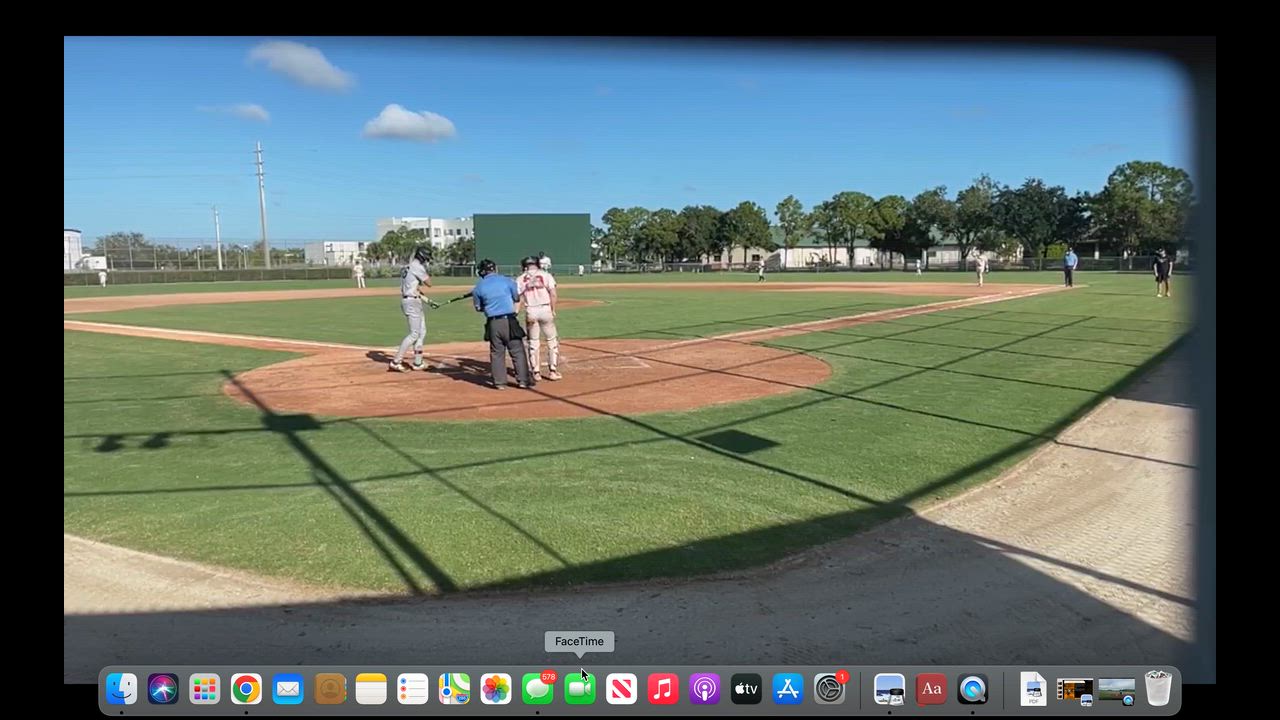
Task: Open the Mail app
Action: click(288, 689)
